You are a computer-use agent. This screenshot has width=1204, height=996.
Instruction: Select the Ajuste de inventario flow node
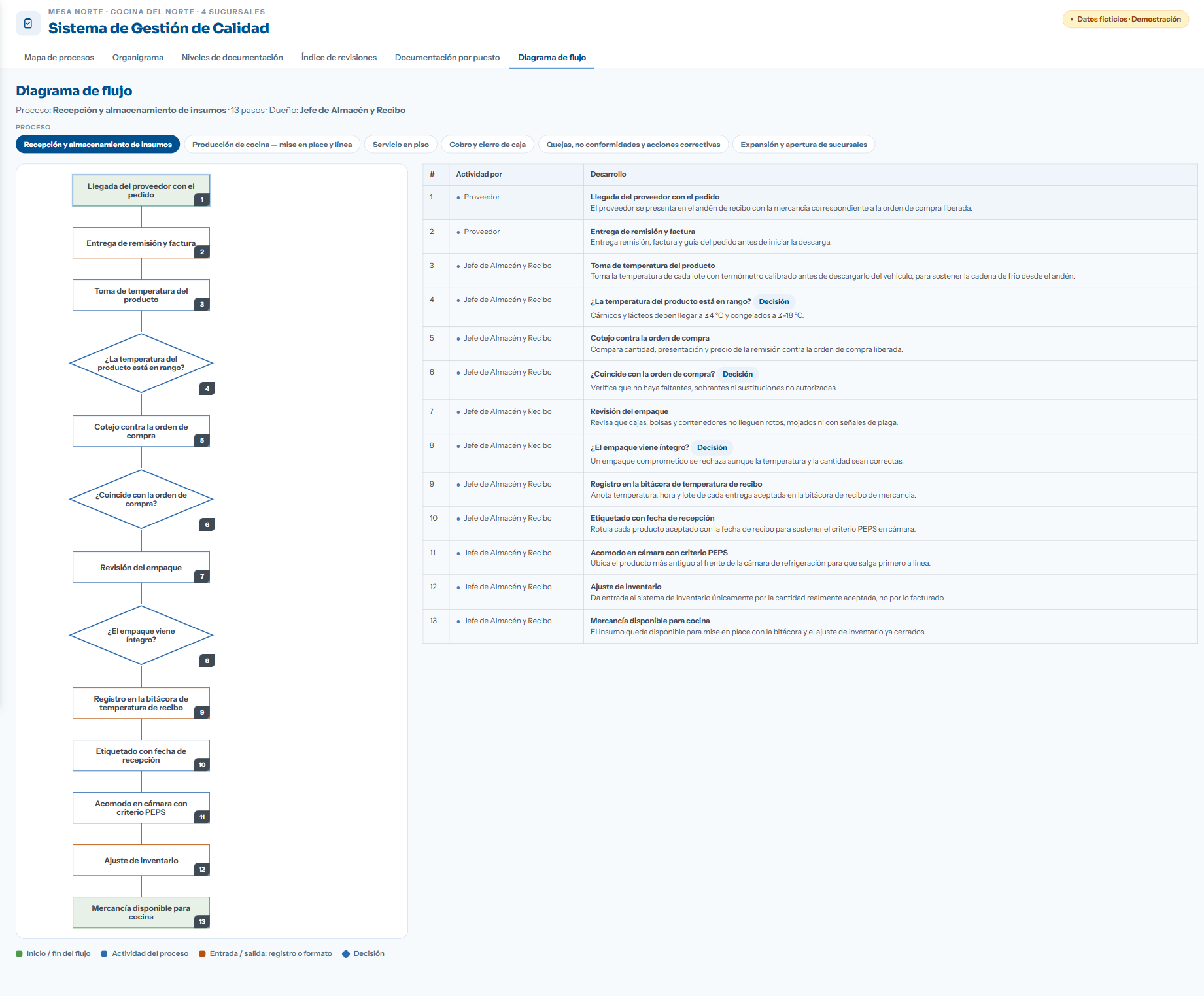tap(141, 860)
